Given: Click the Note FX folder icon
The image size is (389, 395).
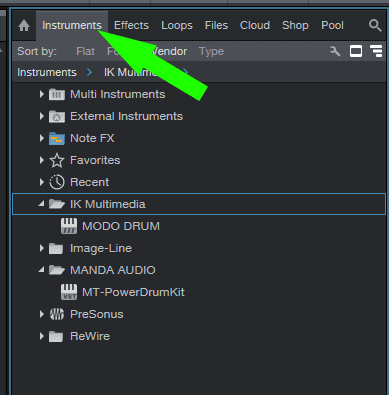Looking at the screenshot, I should click(57, 138).
